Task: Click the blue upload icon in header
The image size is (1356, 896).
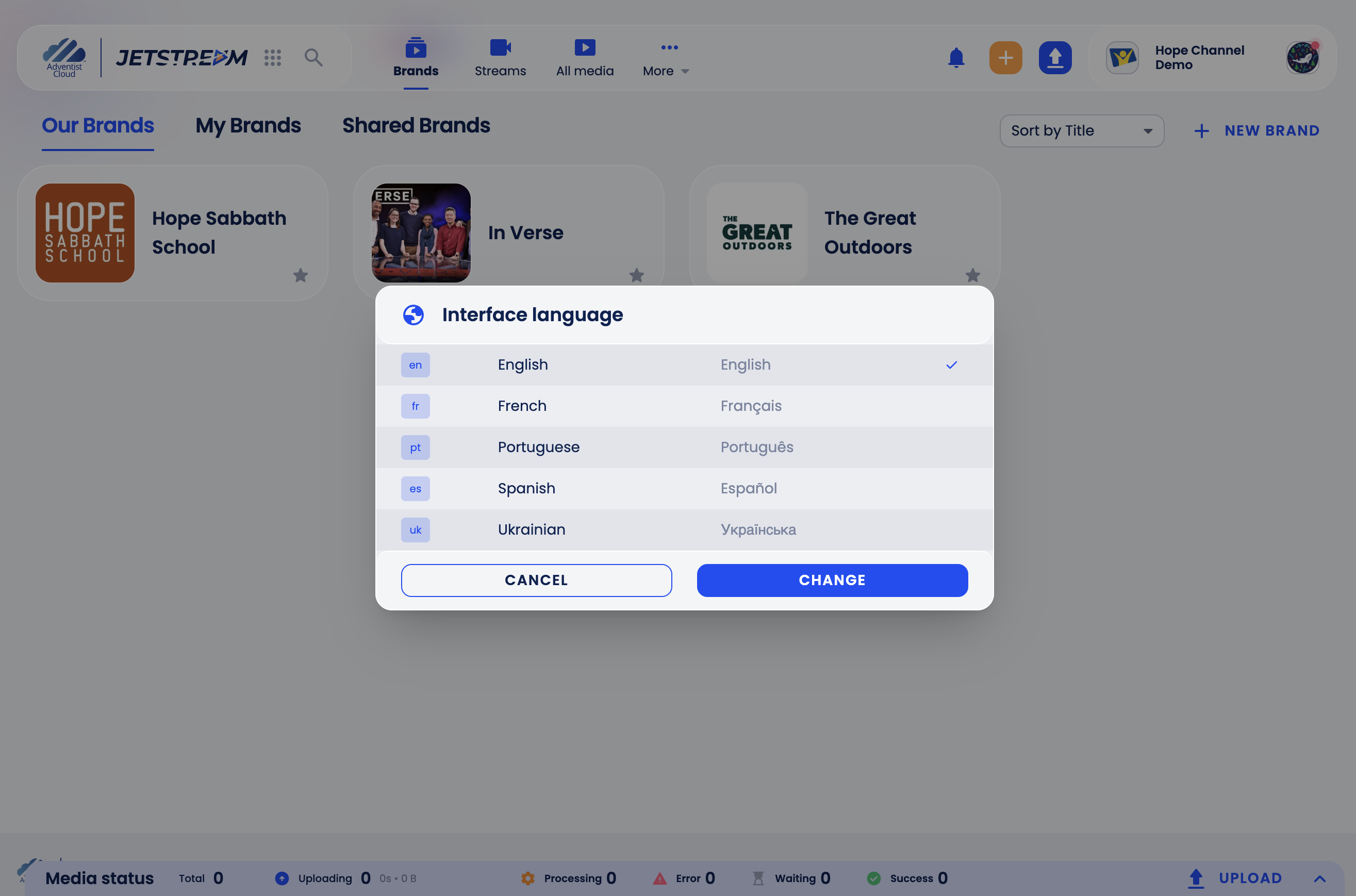Action: (1055, 58)
